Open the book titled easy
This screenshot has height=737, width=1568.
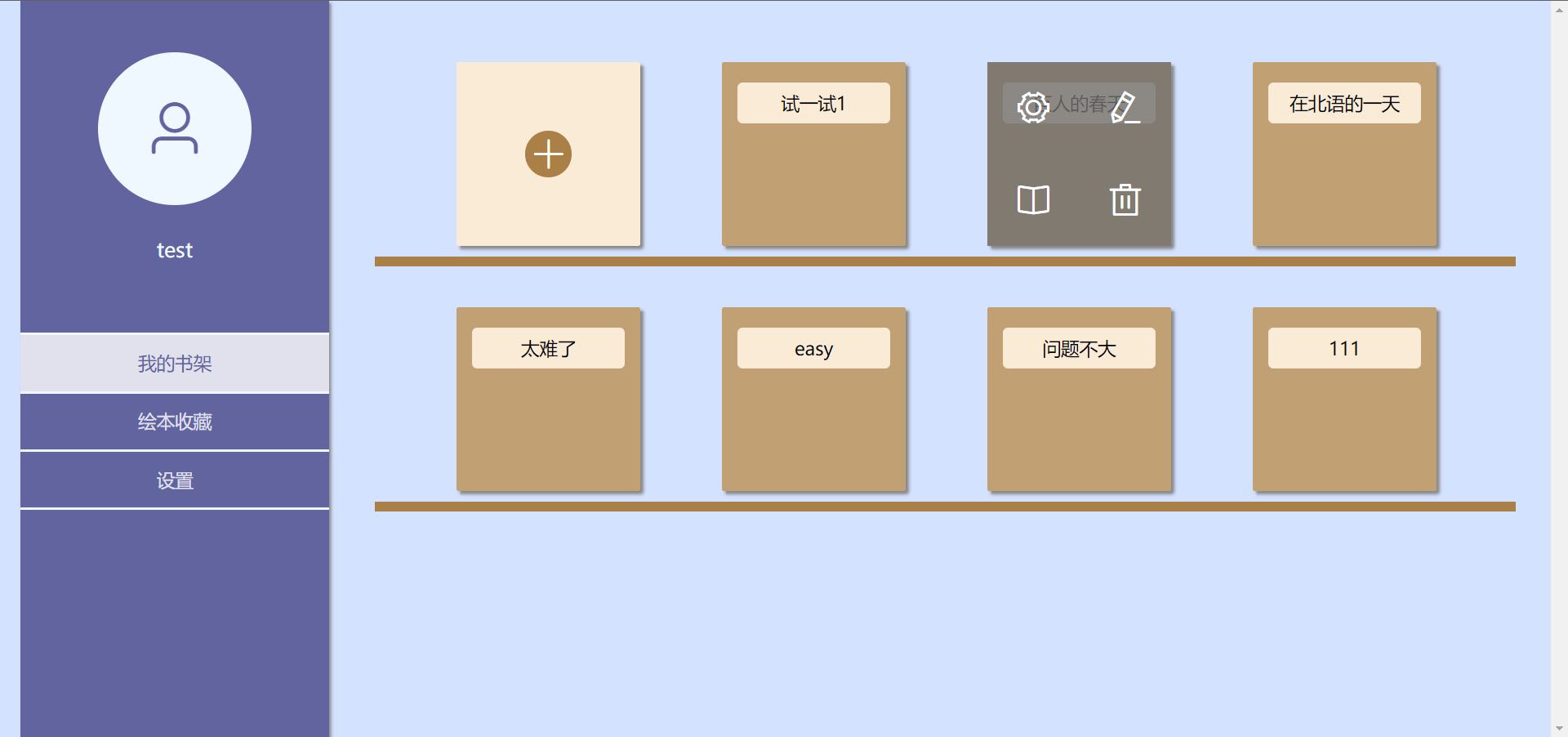(x=813, y=399)
